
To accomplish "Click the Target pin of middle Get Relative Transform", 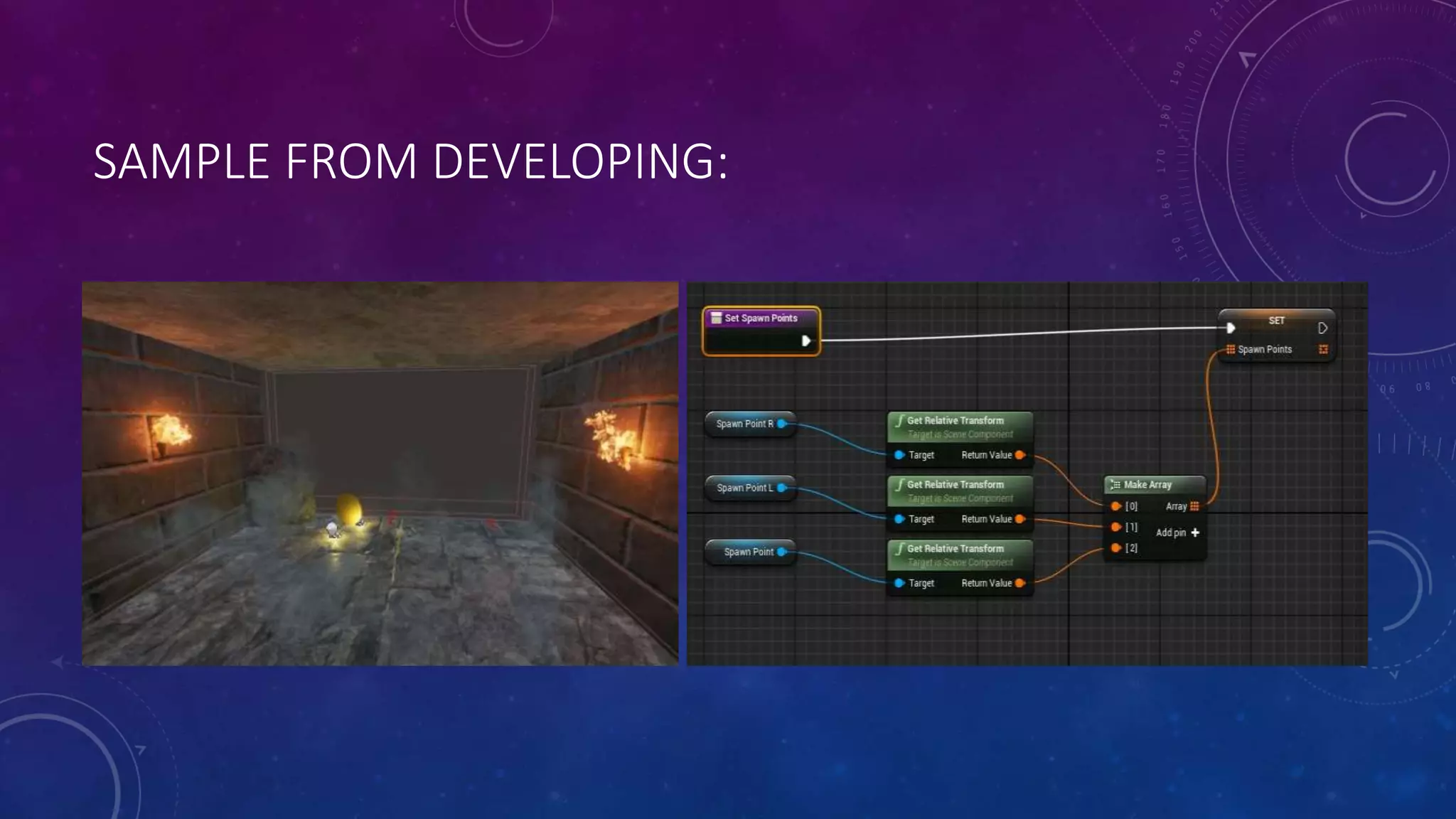I will coord(899,519).
